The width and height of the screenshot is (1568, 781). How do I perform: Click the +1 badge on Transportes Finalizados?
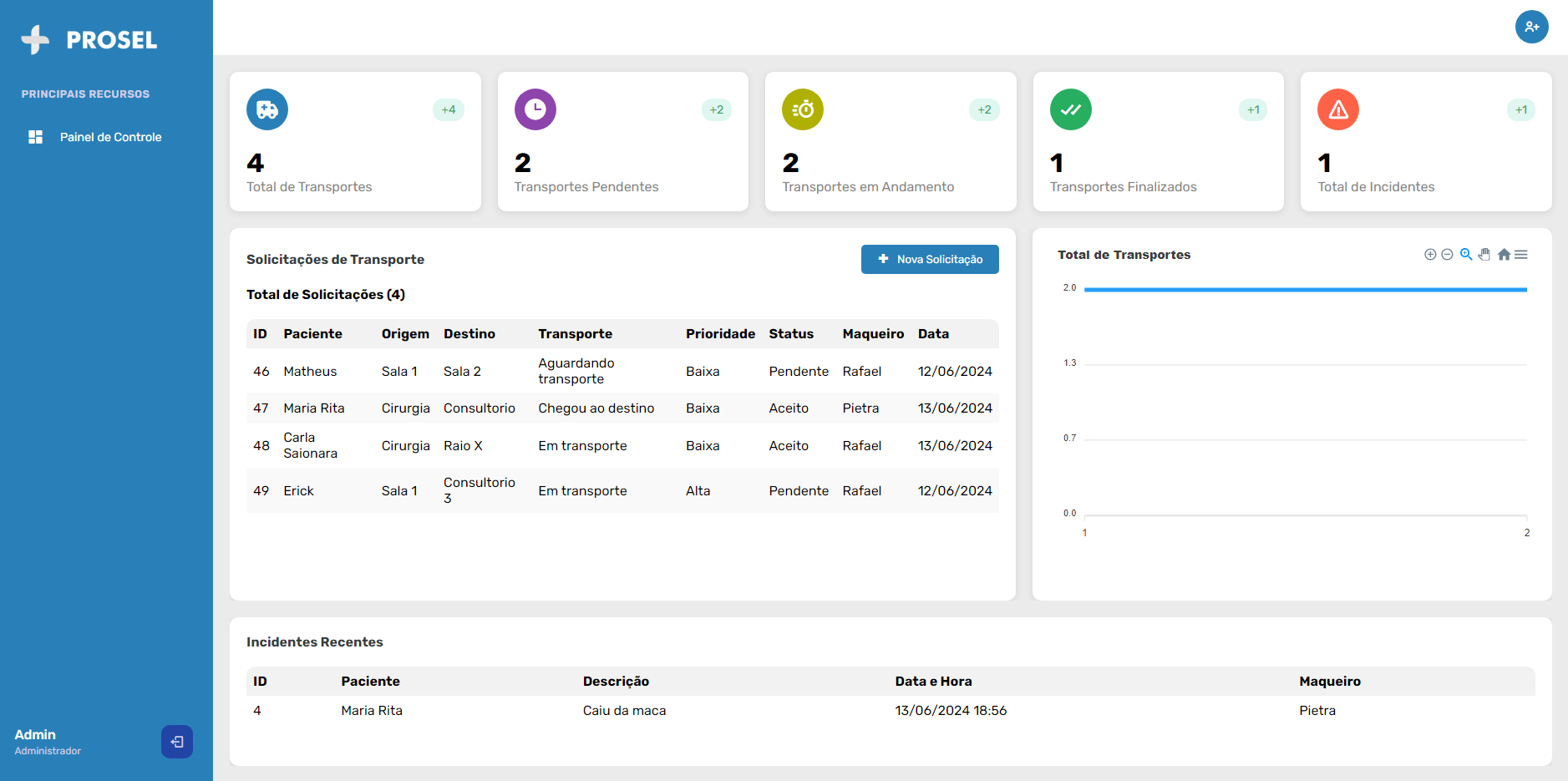[x=1253, y=109]
